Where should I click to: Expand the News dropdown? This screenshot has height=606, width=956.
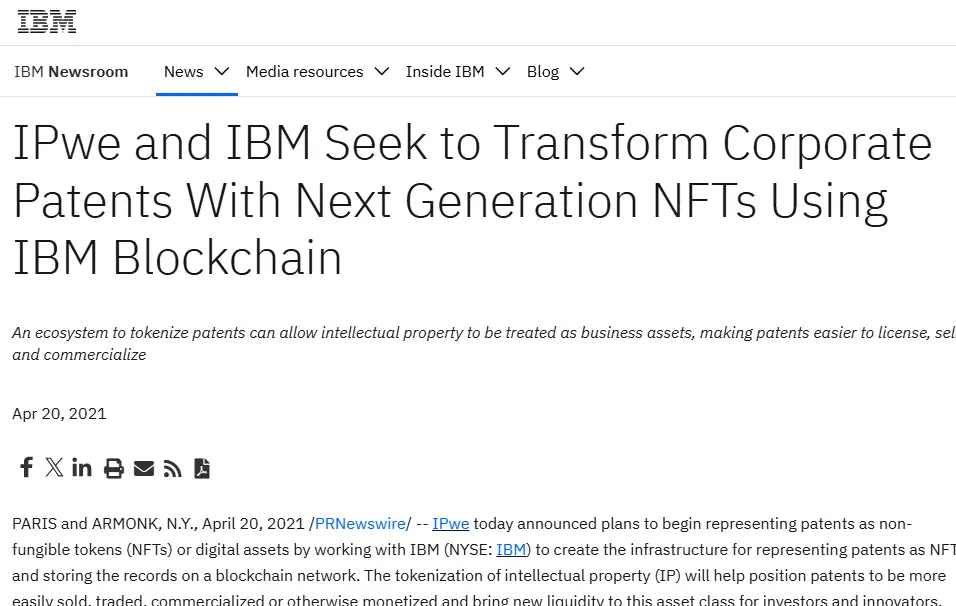[221, 71]
